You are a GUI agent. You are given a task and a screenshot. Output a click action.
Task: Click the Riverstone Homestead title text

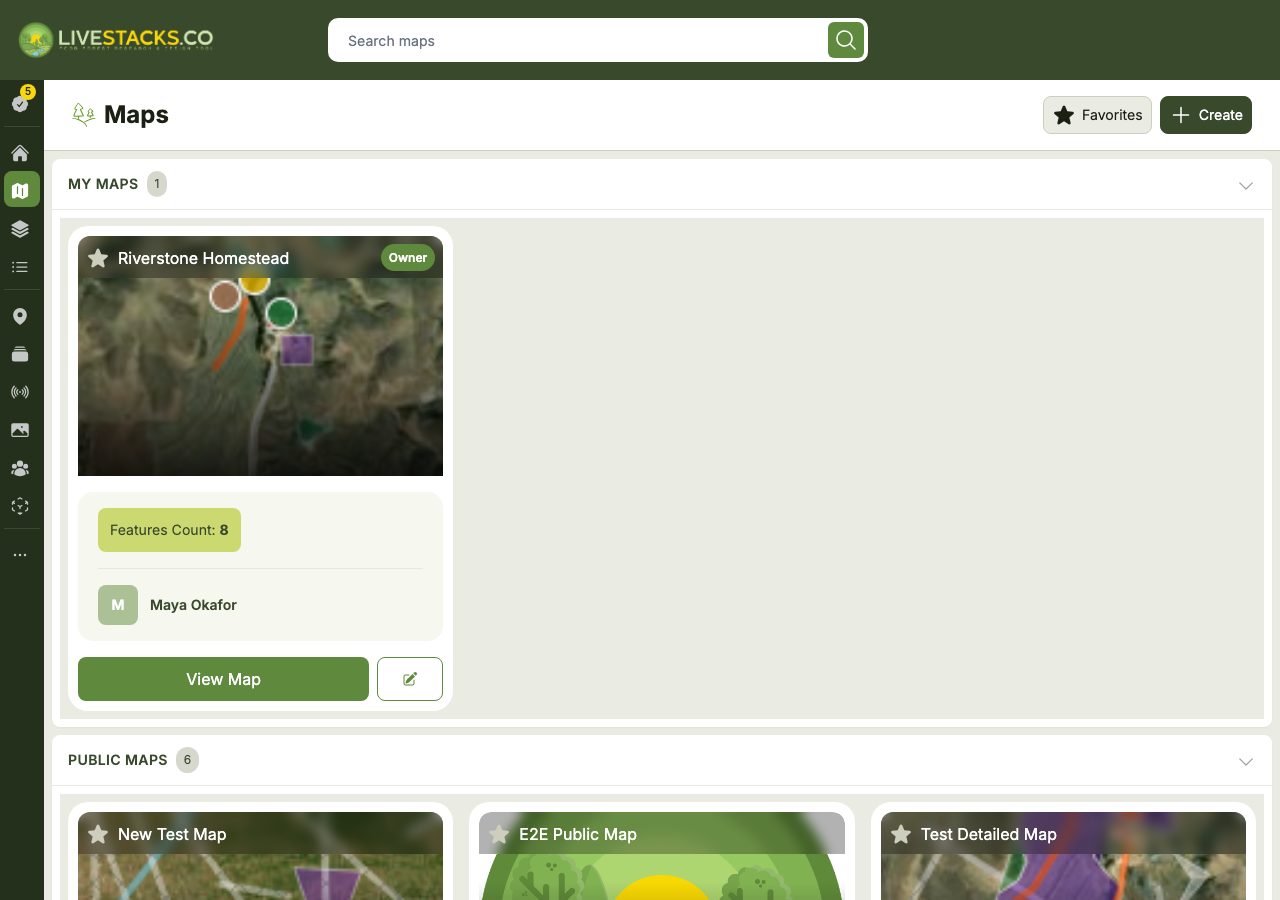click(x=203, y=258)
